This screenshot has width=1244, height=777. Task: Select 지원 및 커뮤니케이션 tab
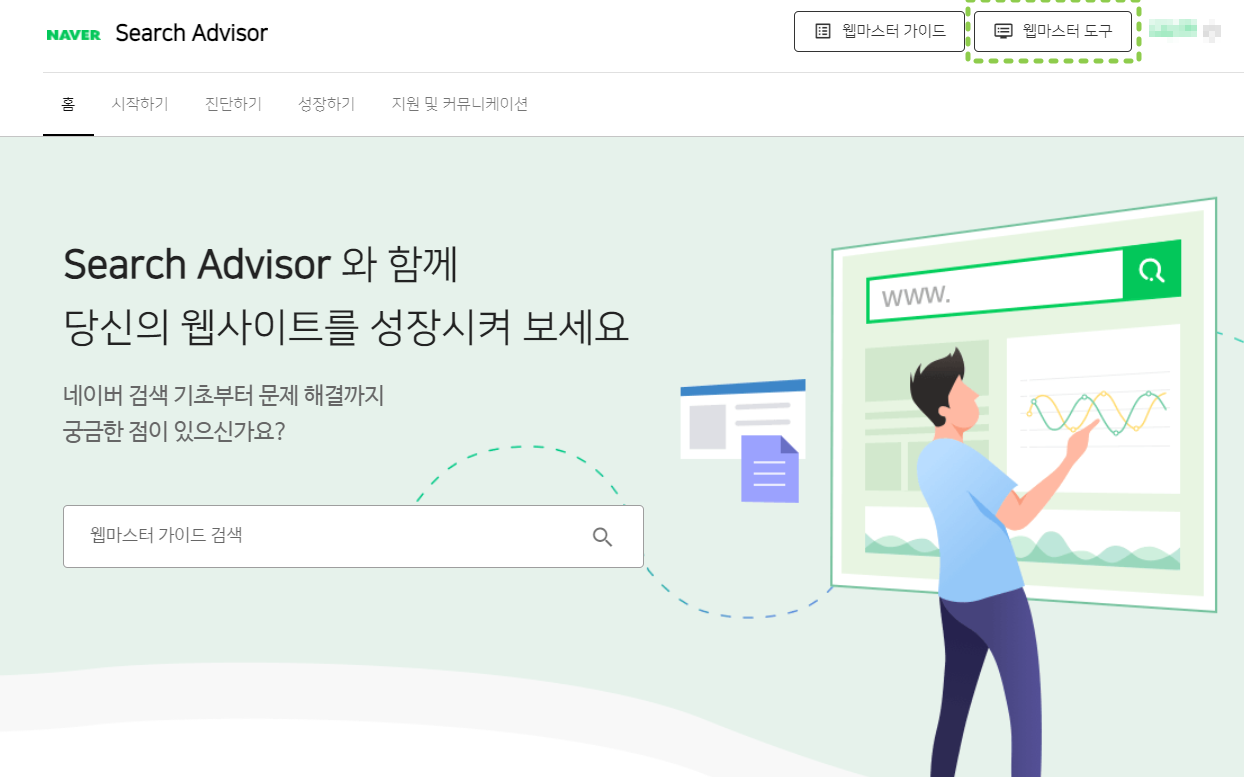pyautogui.click(x=460, y=104)
